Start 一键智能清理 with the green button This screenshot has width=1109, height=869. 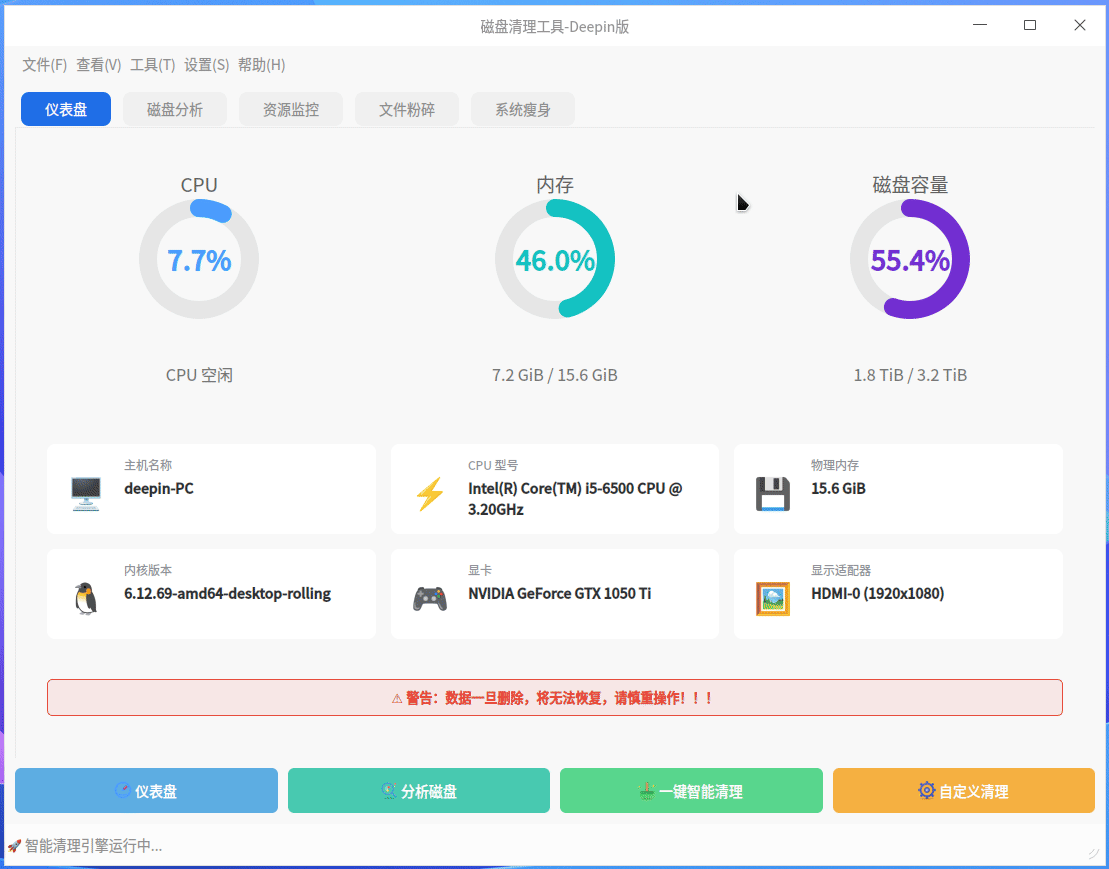point(691,791)
